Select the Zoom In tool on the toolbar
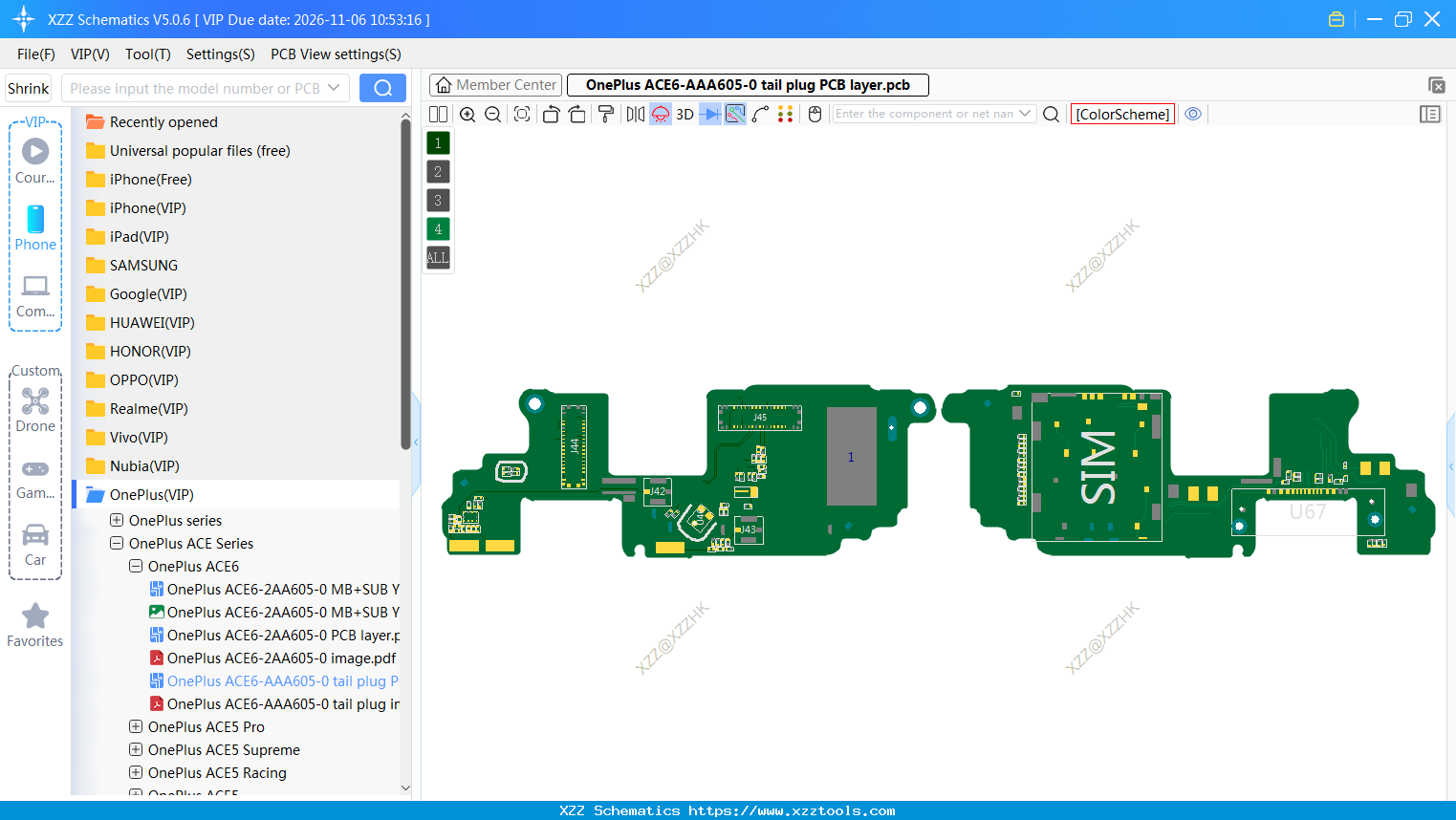Image resolution: width=1456 pixels, height=820 pixels. point(467,114)
